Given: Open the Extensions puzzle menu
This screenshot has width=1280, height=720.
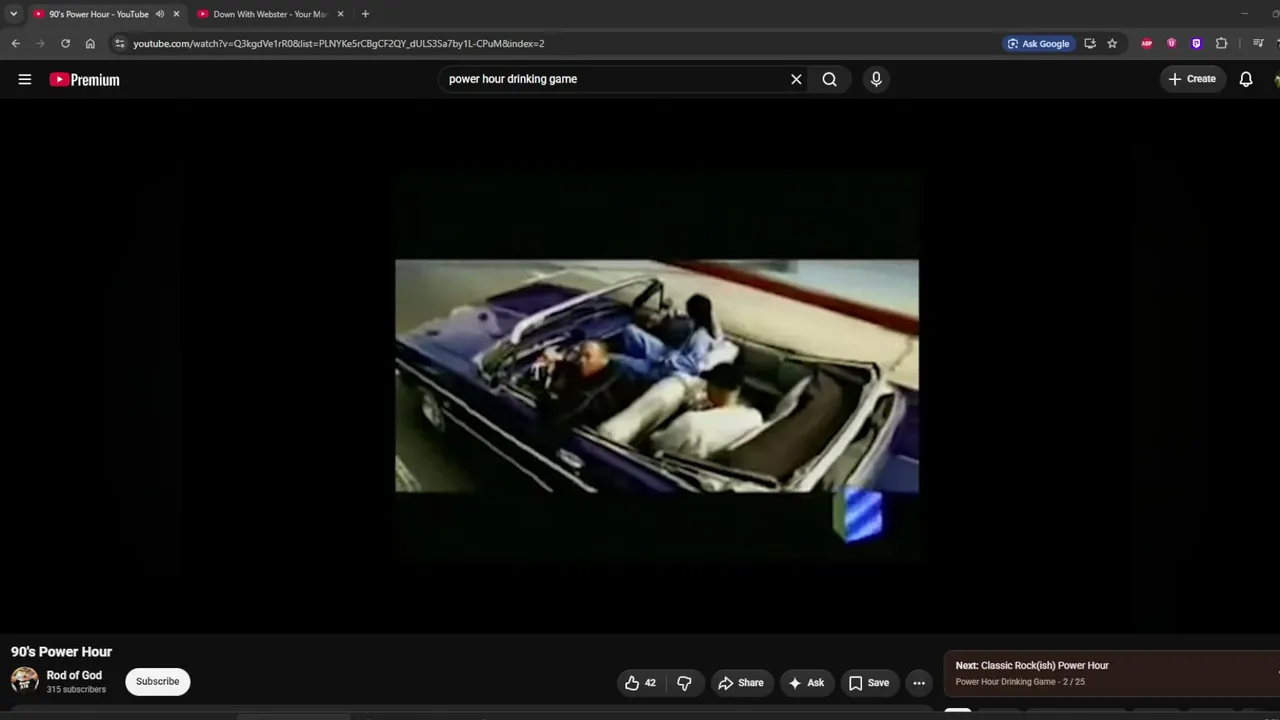Looking at the screenshot, I should pos(1221,44).
